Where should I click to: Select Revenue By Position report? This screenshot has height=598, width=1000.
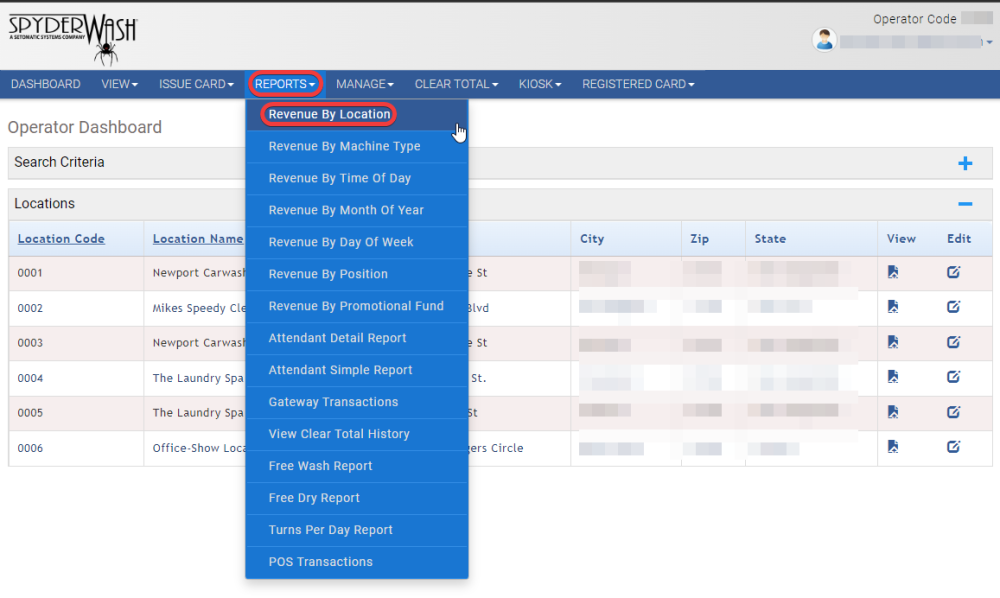pos(357,274)
